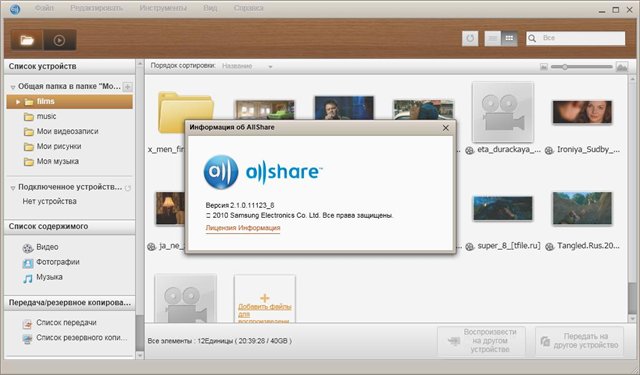
Task: Open the sort order Название dropdown
Action: pyautogui.click(x=247, y=66)
